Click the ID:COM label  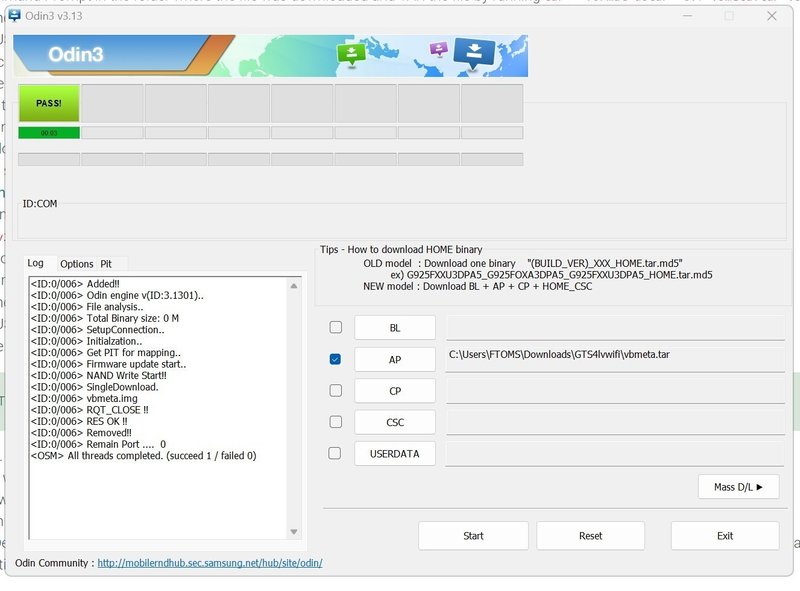tap(40, 204)
